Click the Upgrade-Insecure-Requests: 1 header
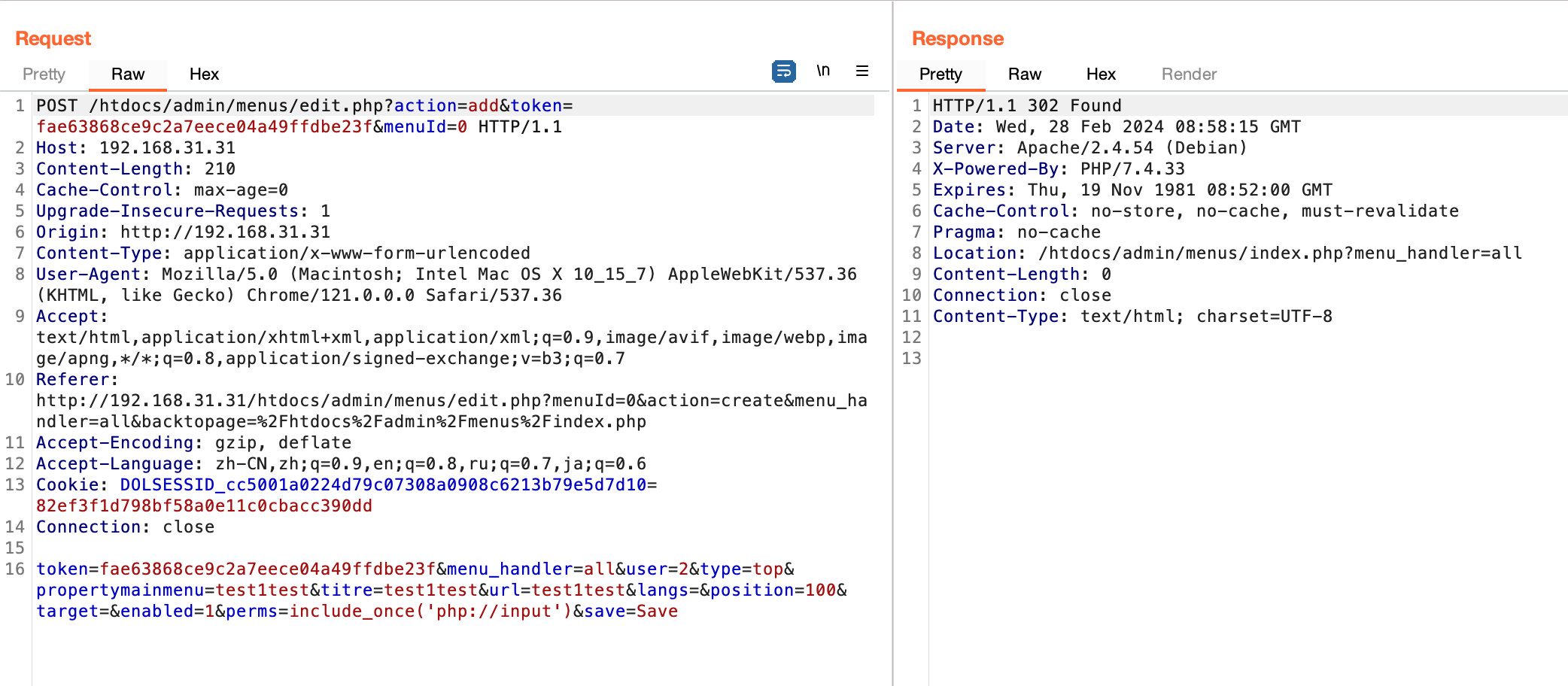Screen dimensions: 1568x686 tap(183, 211)
